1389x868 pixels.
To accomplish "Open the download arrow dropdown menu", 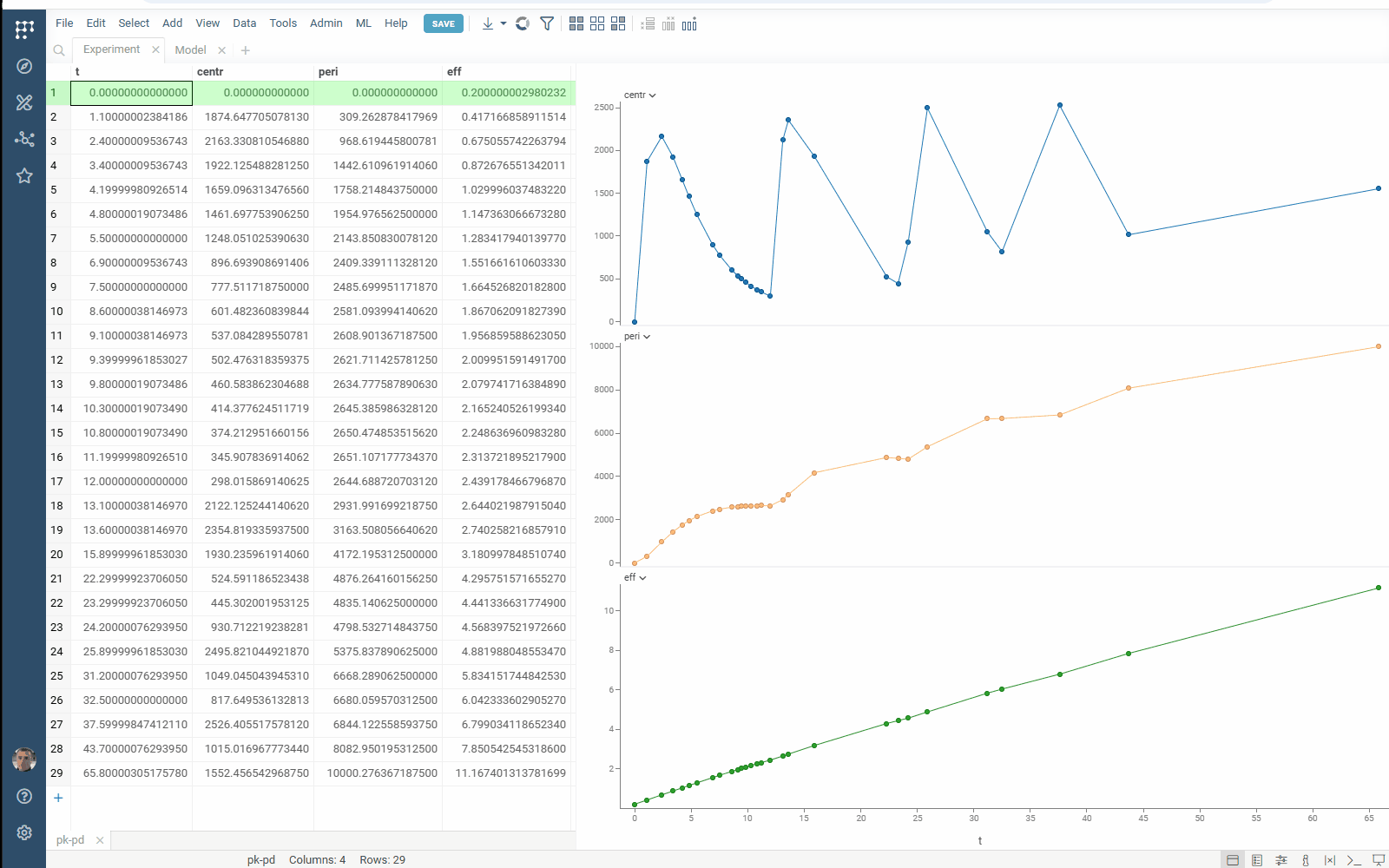I will tap(503, 23).
